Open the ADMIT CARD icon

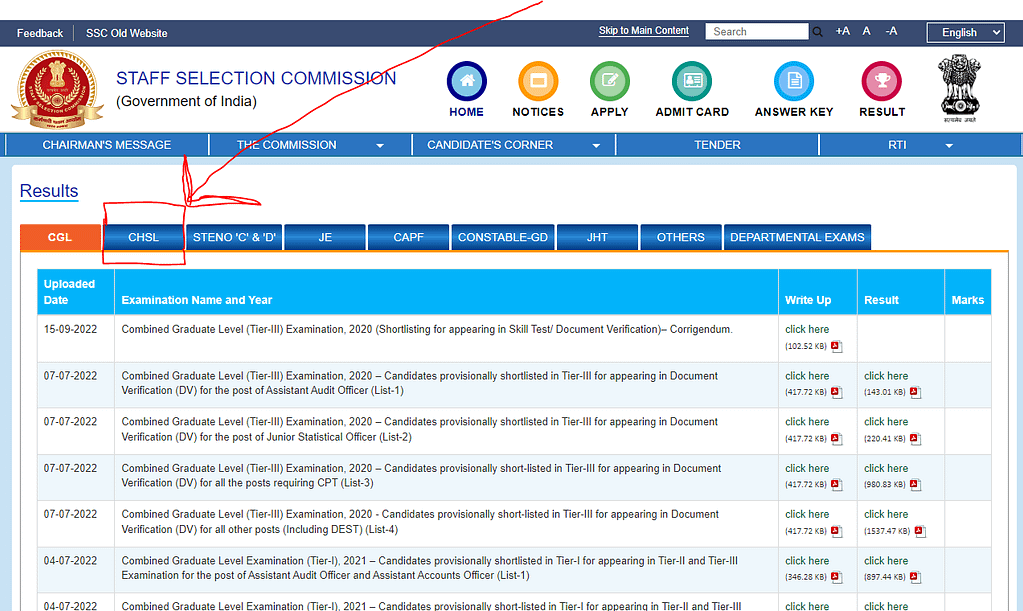[692, 82]
